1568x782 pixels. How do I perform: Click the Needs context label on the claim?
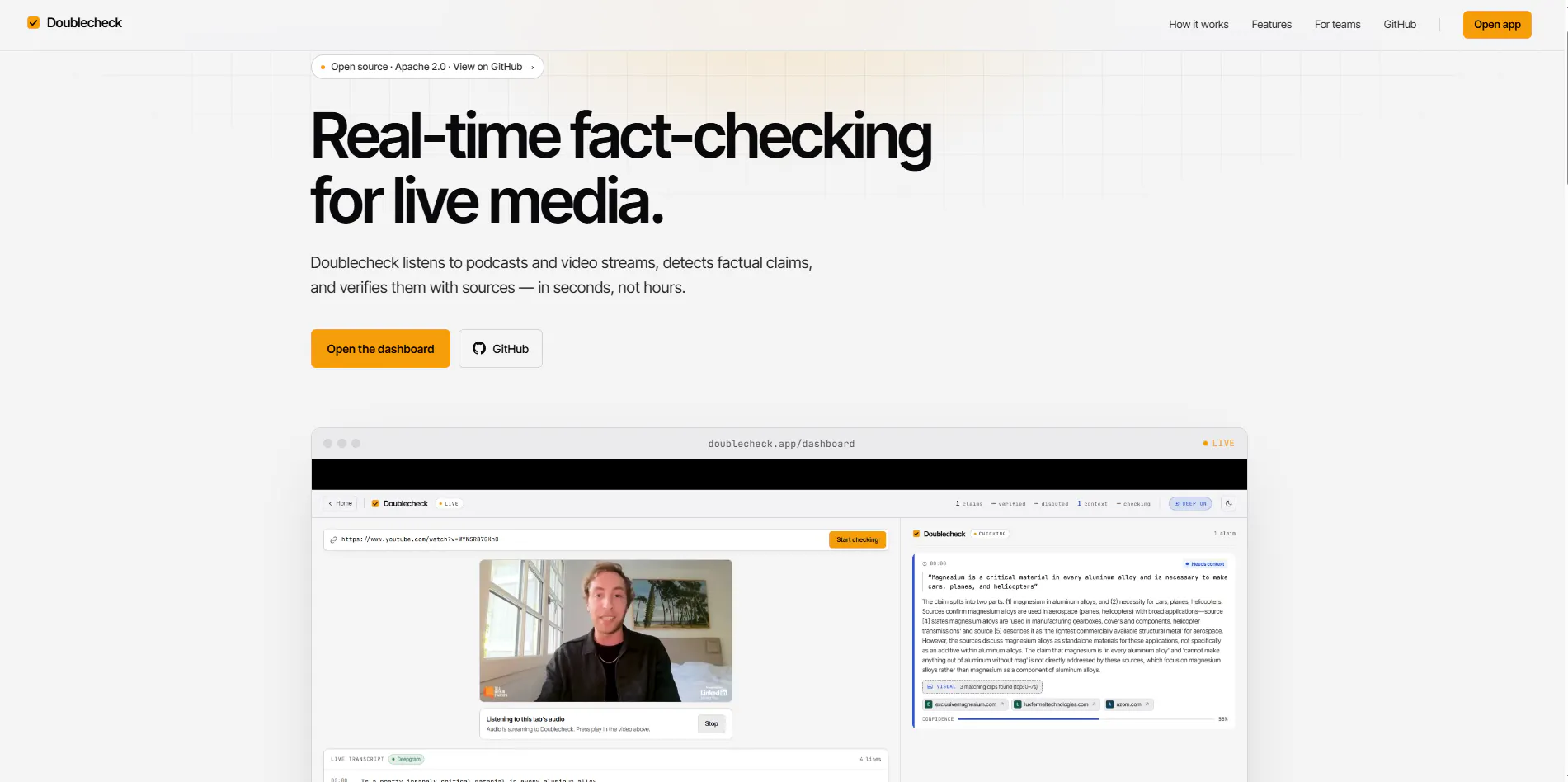tap(1205, 564)
